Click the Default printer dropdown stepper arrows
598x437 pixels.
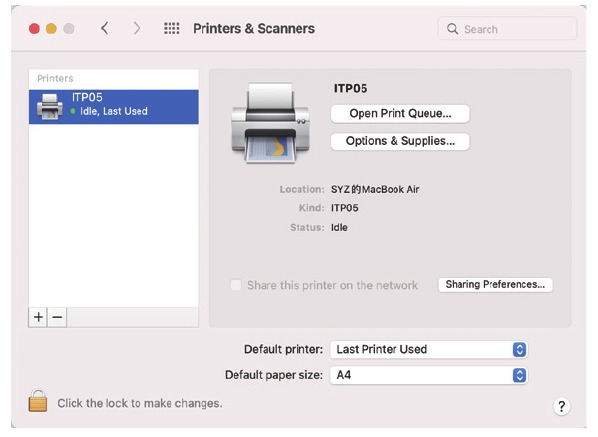(x=519, y=349)
